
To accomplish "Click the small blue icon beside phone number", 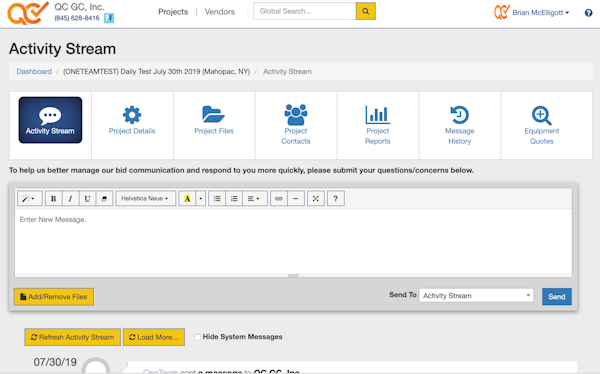I will click(109, 18).
